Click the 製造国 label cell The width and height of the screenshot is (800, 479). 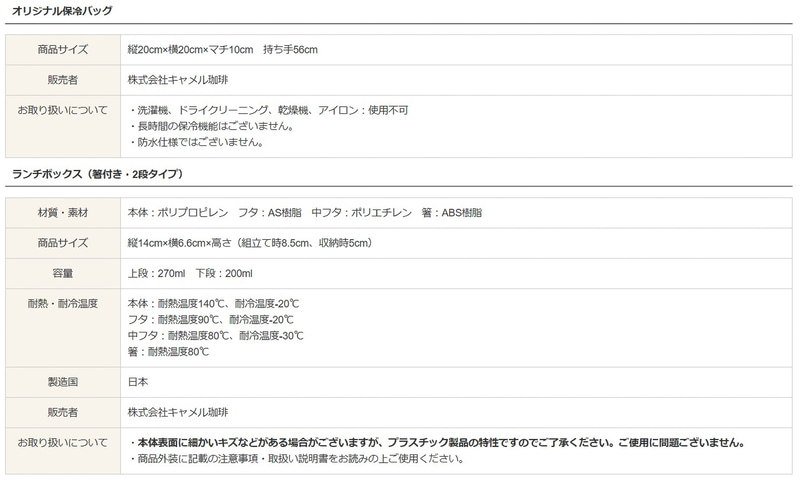(x=63, y=382)
